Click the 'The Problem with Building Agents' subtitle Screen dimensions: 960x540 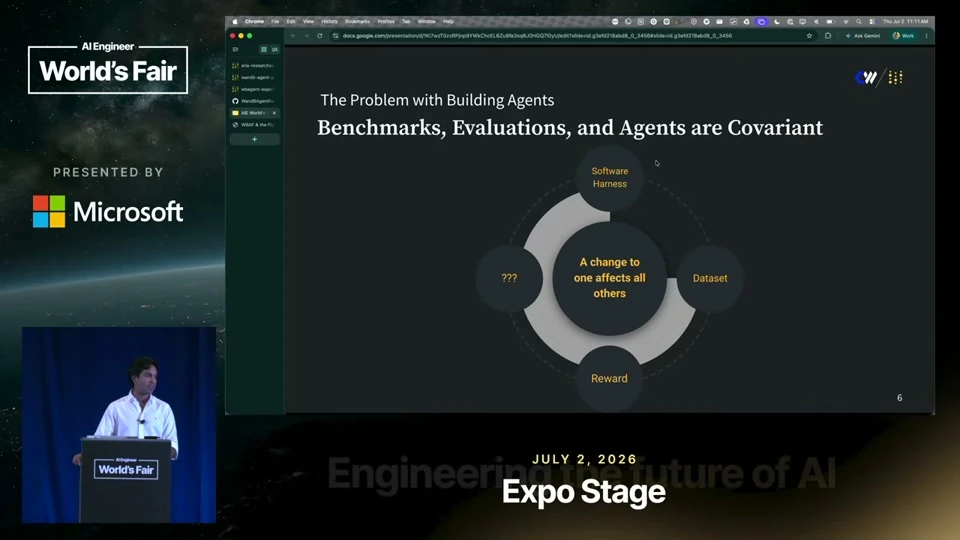(437, 100)
